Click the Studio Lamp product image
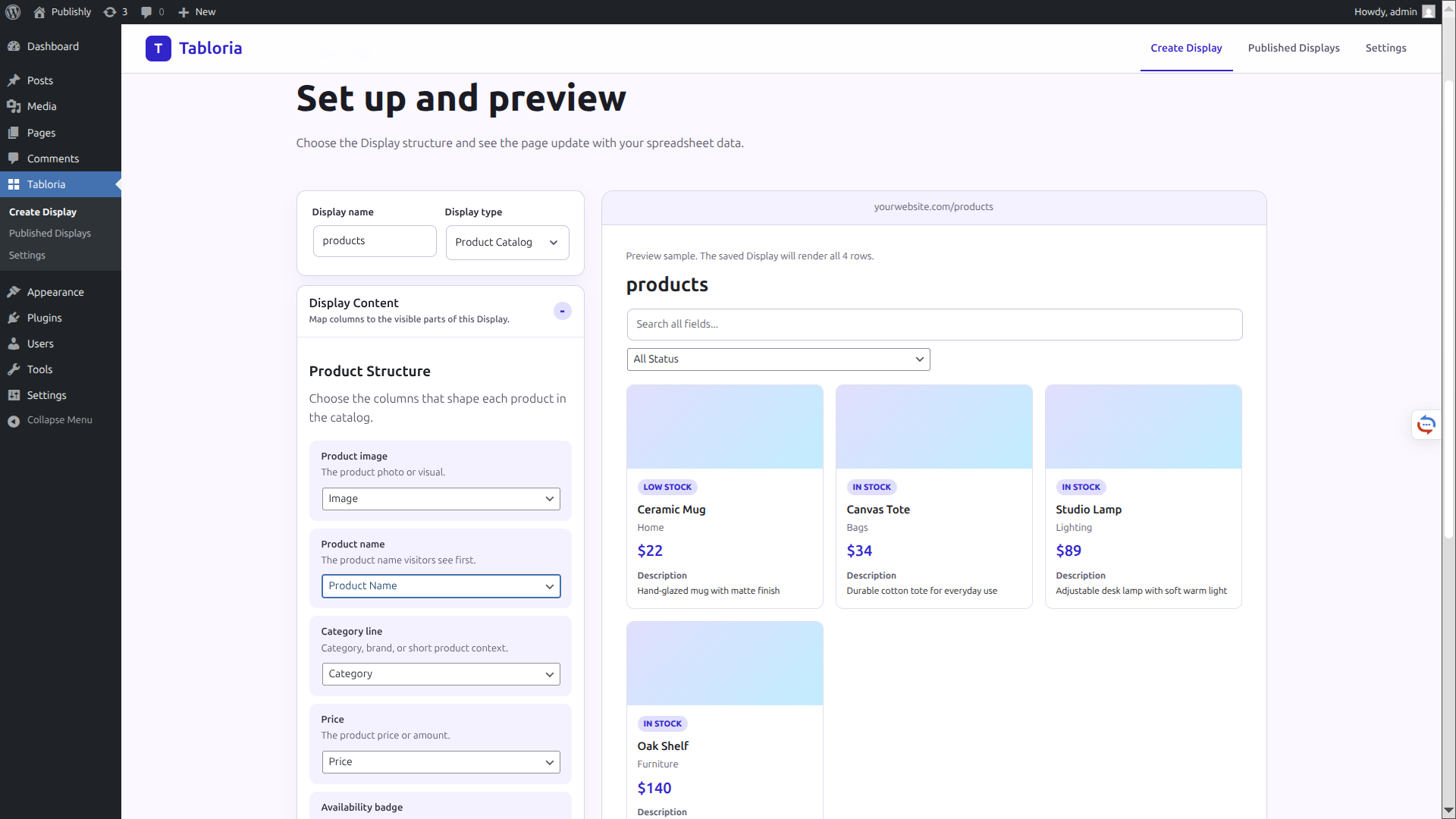This screenshot has width=1456, height=819. click(x=1143, y=427)
